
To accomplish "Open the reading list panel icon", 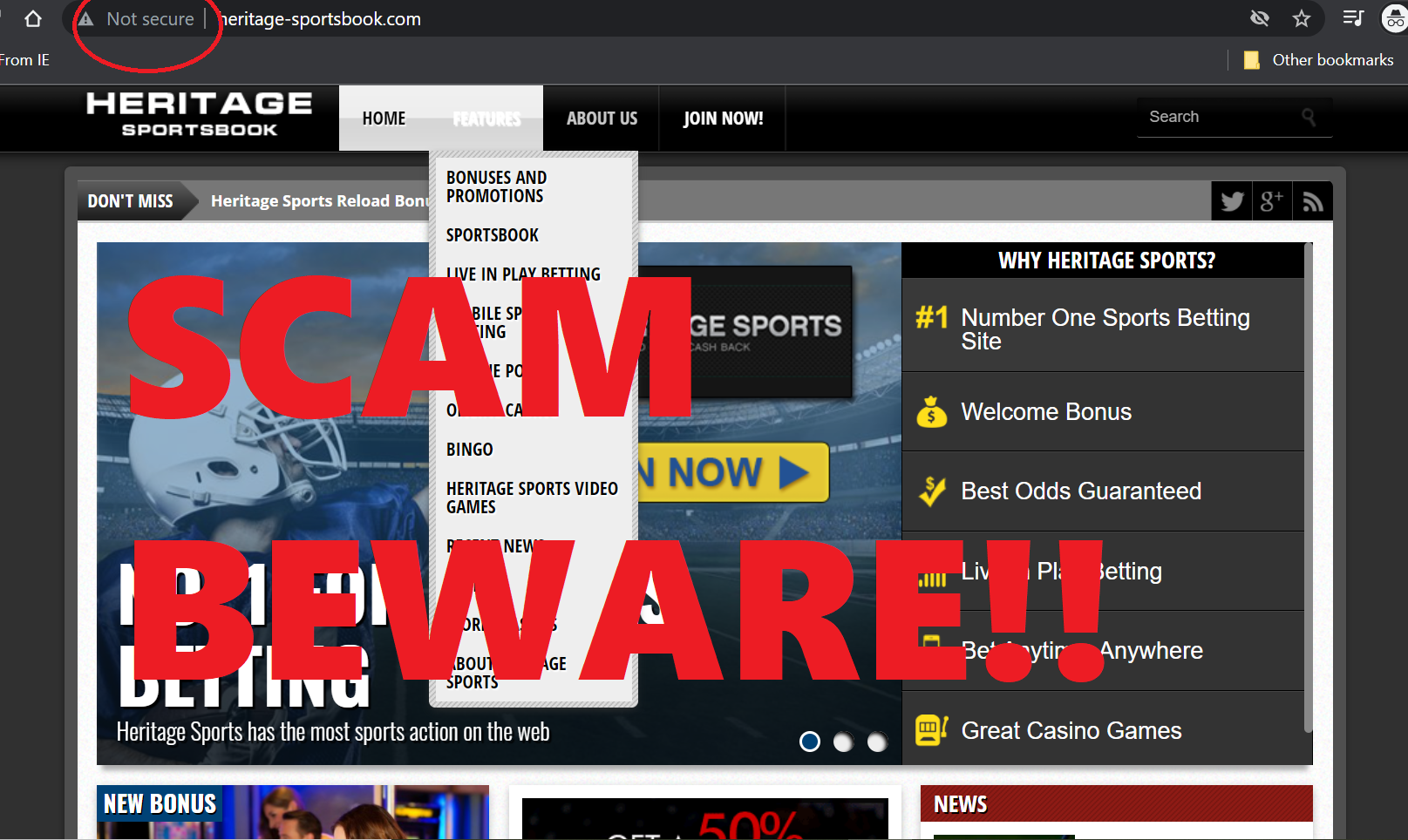I will click(1352, 17).
